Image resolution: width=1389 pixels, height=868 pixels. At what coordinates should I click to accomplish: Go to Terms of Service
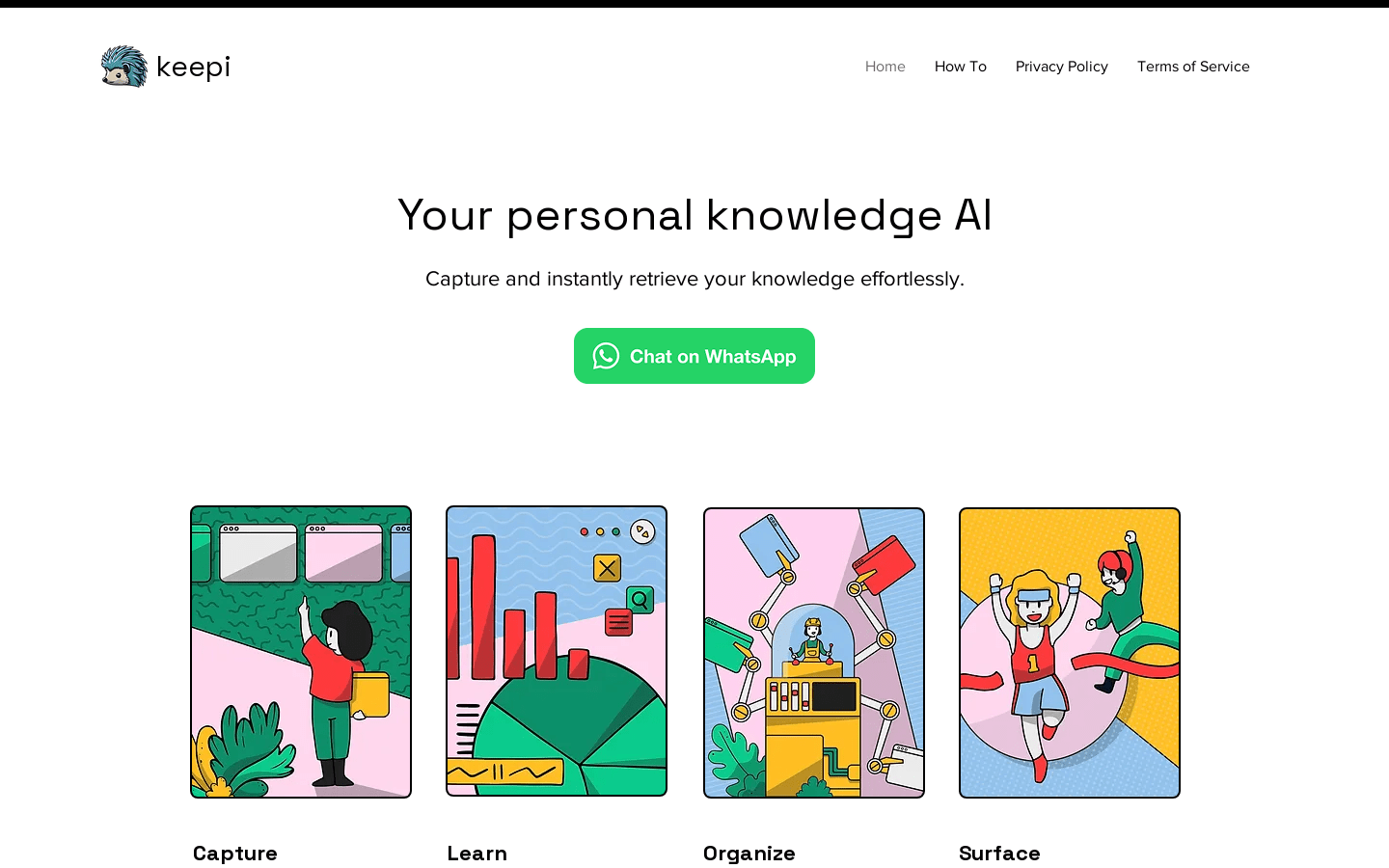point(1193,67)
